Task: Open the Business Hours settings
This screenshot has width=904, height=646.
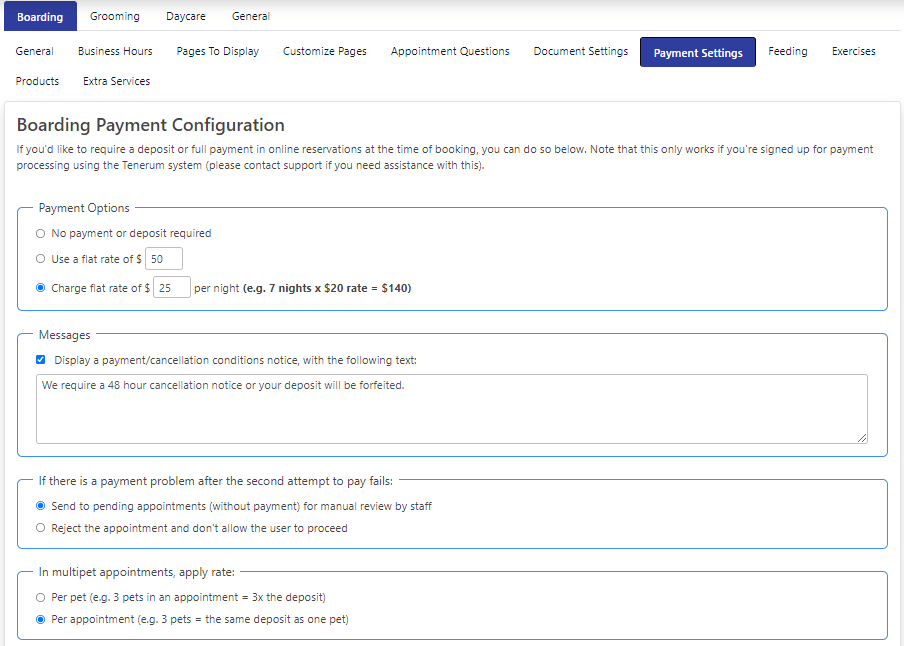Action: pos(115,51)
